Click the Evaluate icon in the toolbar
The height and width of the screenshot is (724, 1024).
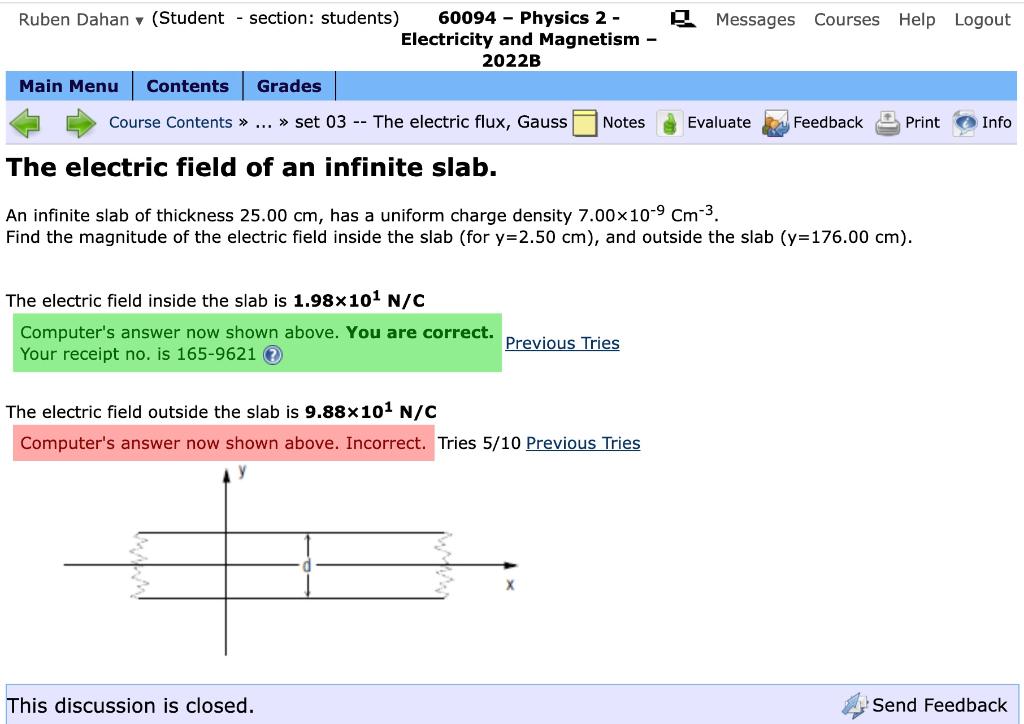pyautogui.click(x=668, y=122)
